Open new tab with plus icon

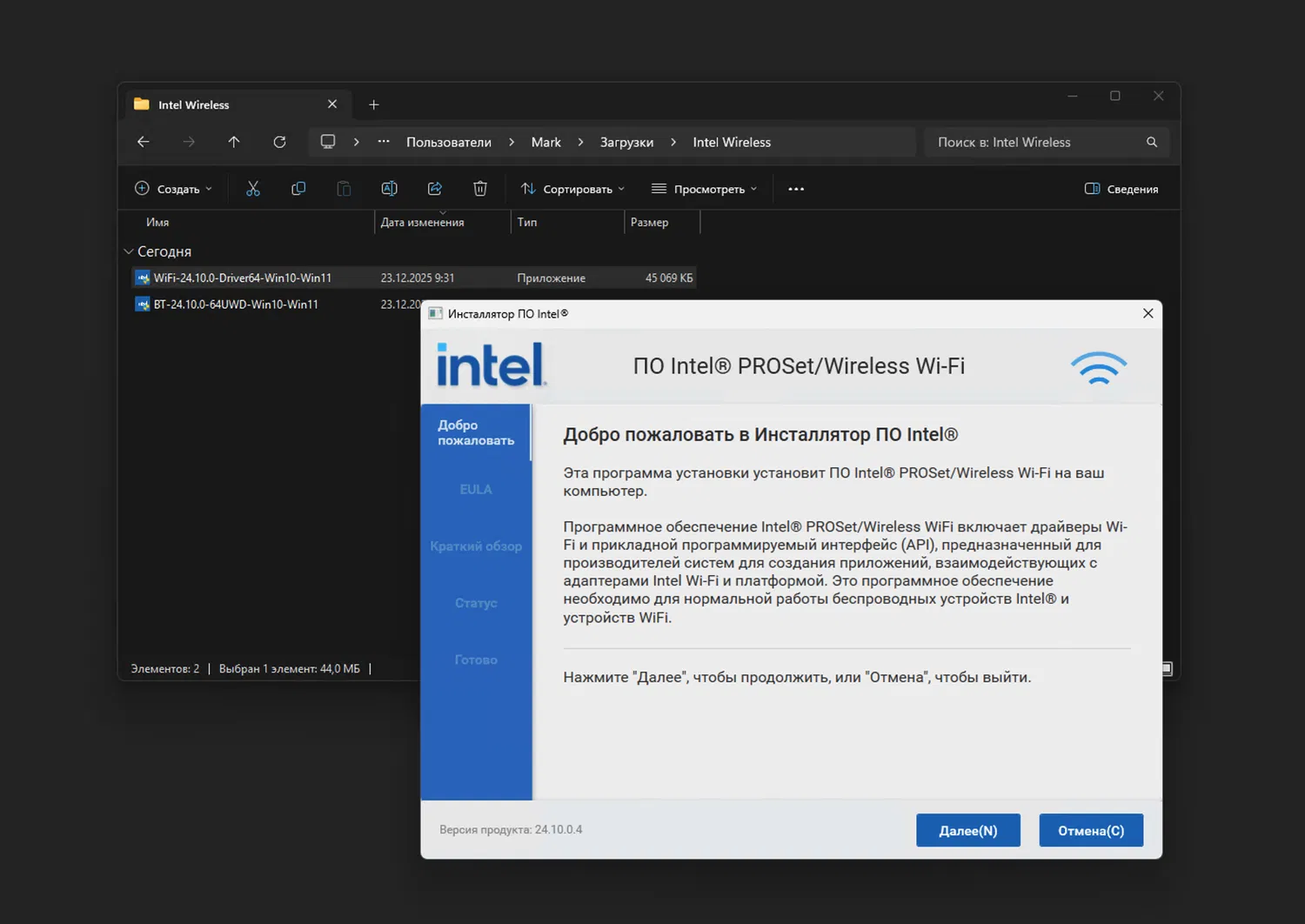point(374,104)
